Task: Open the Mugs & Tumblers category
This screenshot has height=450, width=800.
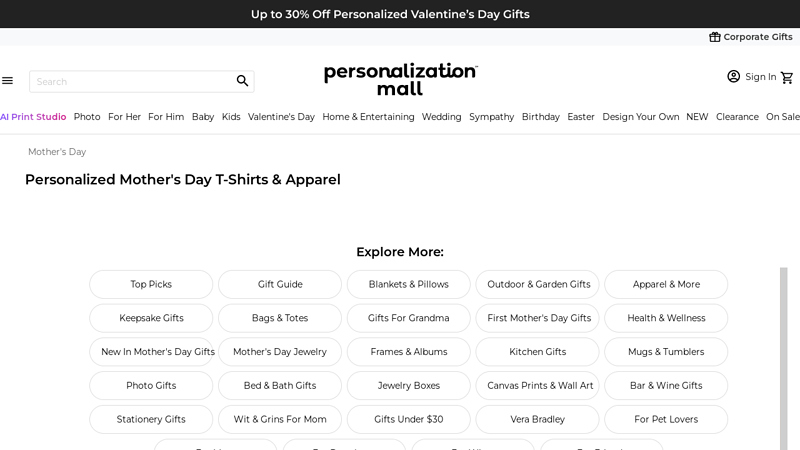Action: (x=666, y=352)
